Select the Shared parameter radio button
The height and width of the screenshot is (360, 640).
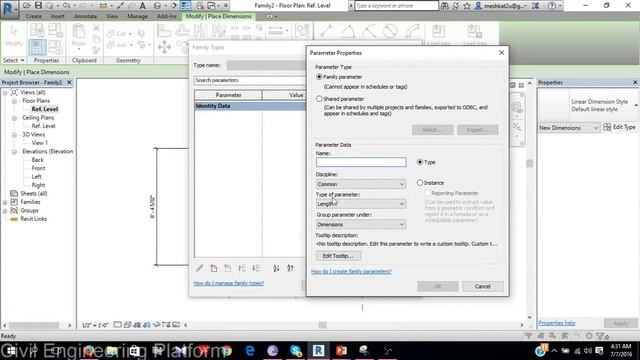319,99
